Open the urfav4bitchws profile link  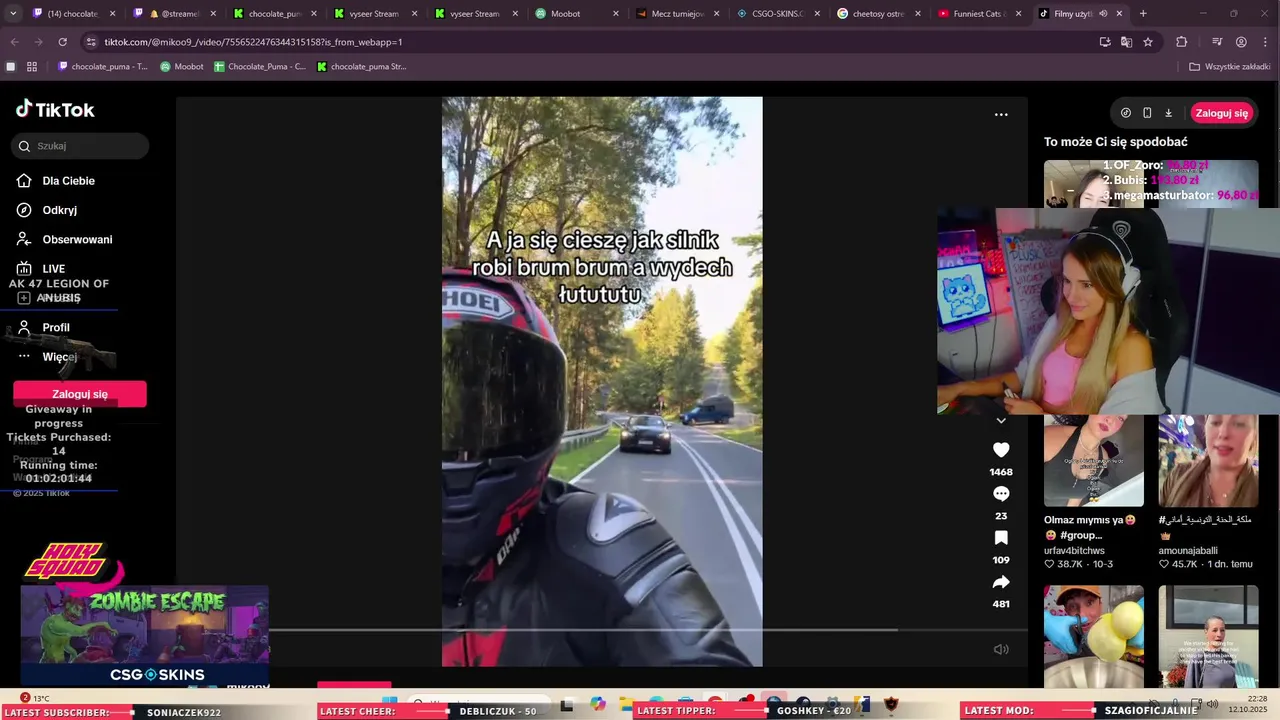[x=1074, y=550]
